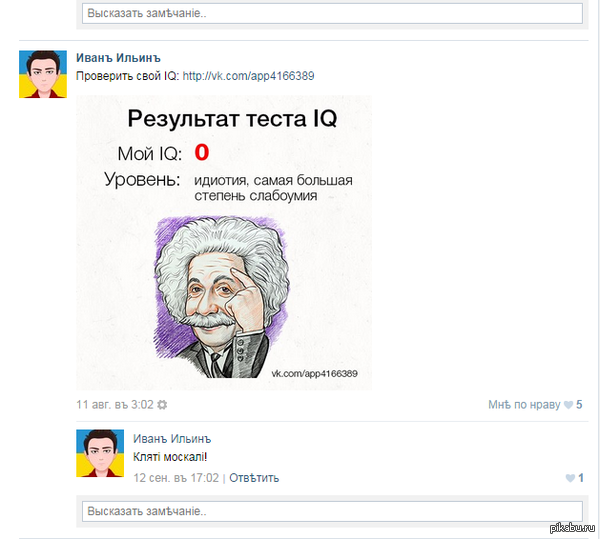
Task: Click the top comment input field
Action: tap(332, 13)
